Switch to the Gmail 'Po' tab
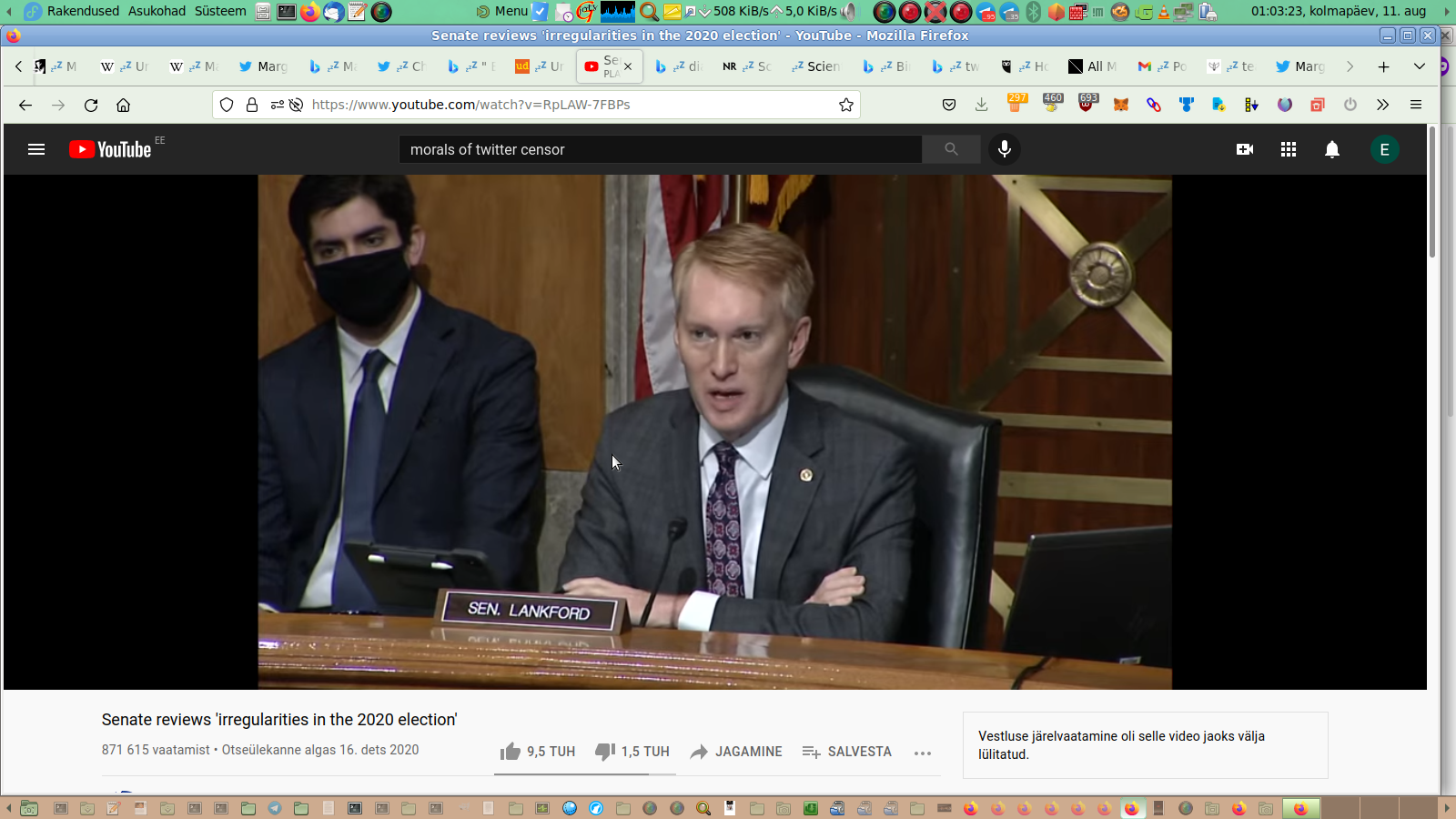The width and height of the screenshot is (1456, 819). tap(1162, 66)
